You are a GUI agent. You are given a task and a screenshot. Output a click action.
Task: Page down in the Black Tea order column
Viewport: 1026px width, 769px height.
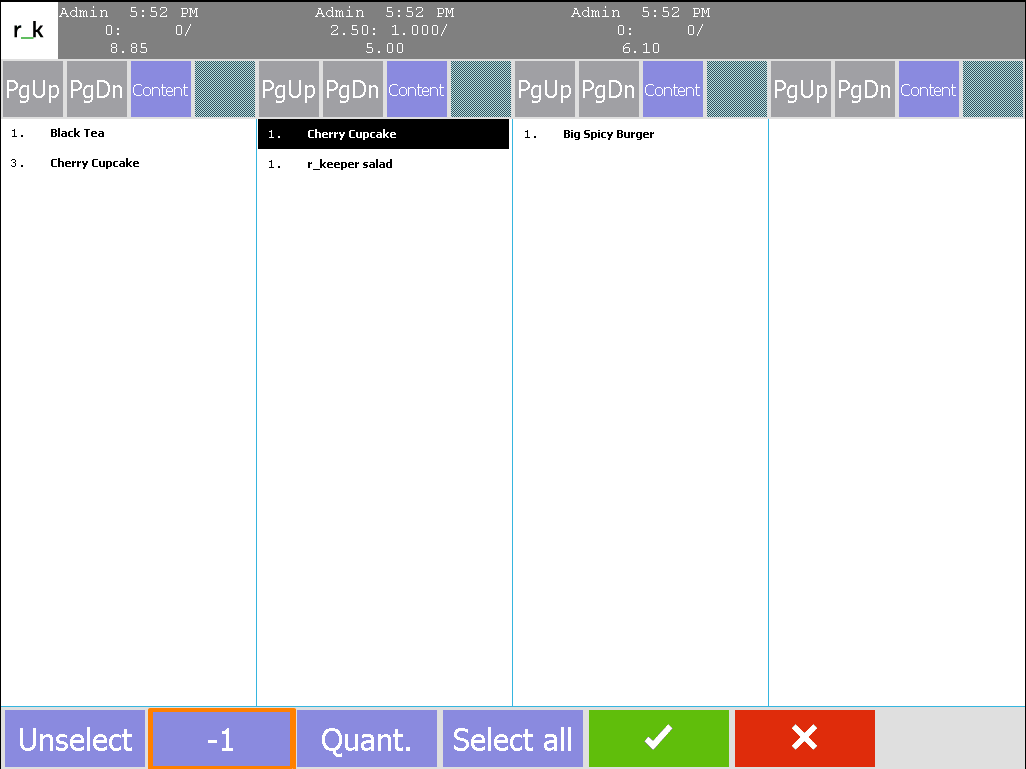[97, 89]
